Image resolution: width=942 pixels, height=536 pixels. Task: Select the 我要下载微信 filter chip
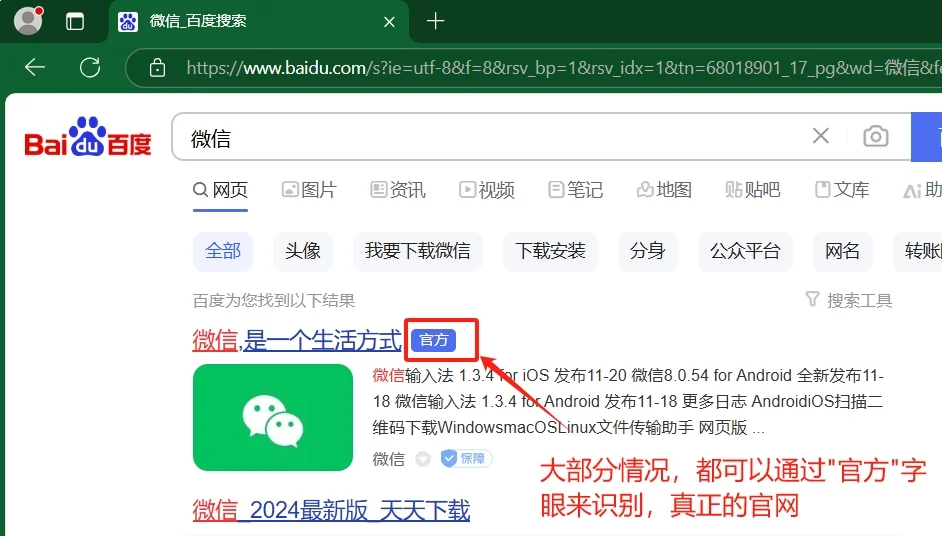coord(418,251)
